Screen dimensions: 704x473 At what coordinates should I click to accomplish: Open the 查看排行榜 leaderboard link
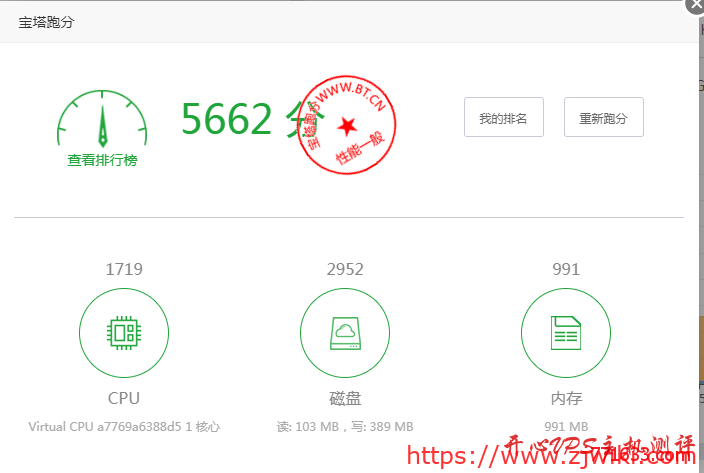coord(102,160)
